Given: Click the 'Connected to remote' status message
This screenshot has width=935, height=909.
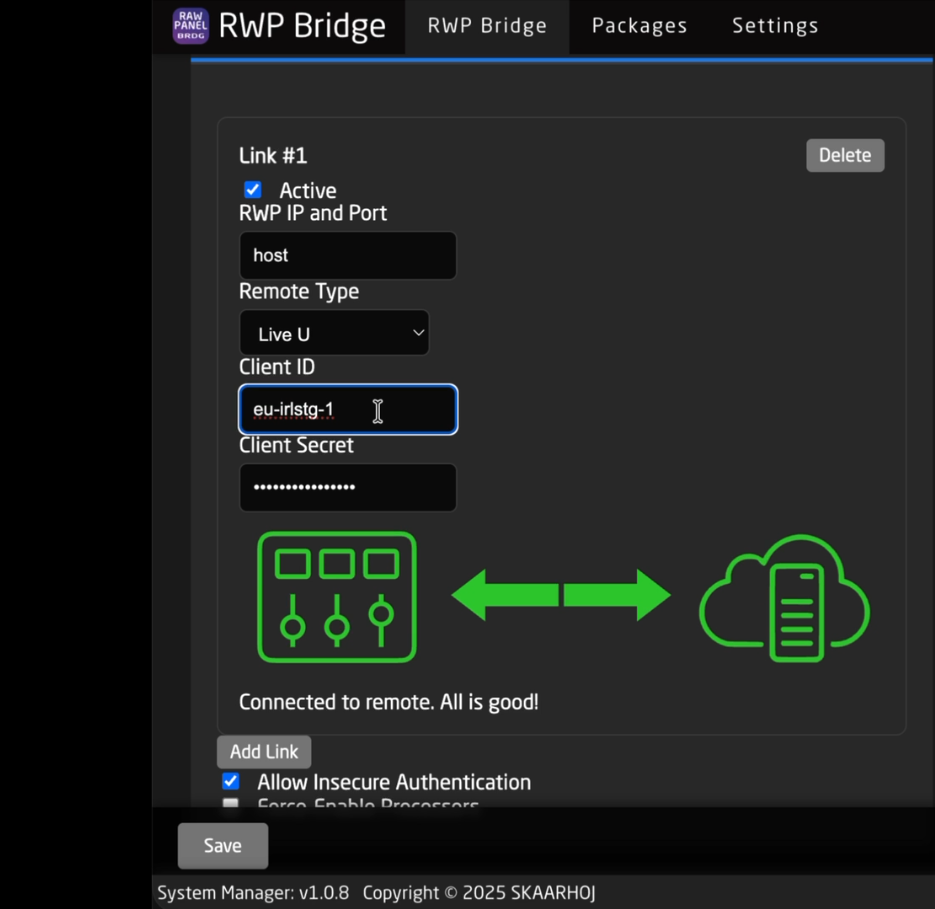Looking at the screenshot, I should 388,702.
